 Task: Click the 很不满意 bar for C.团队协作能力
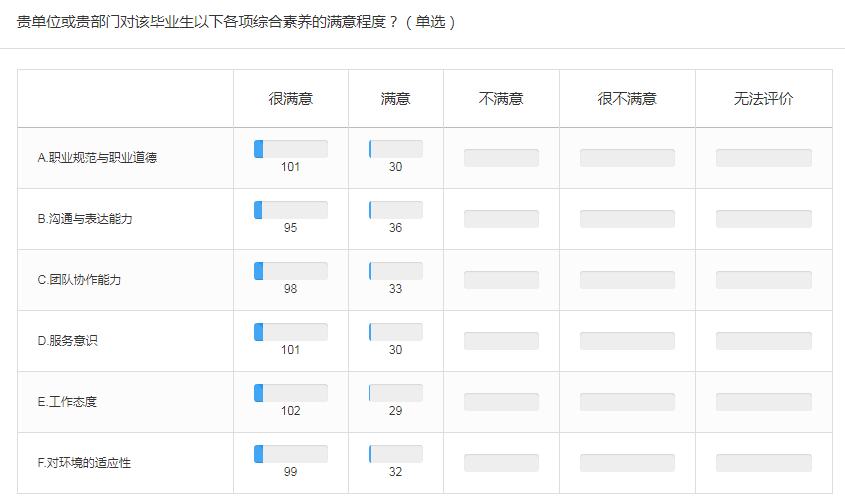tap(627, 280)
